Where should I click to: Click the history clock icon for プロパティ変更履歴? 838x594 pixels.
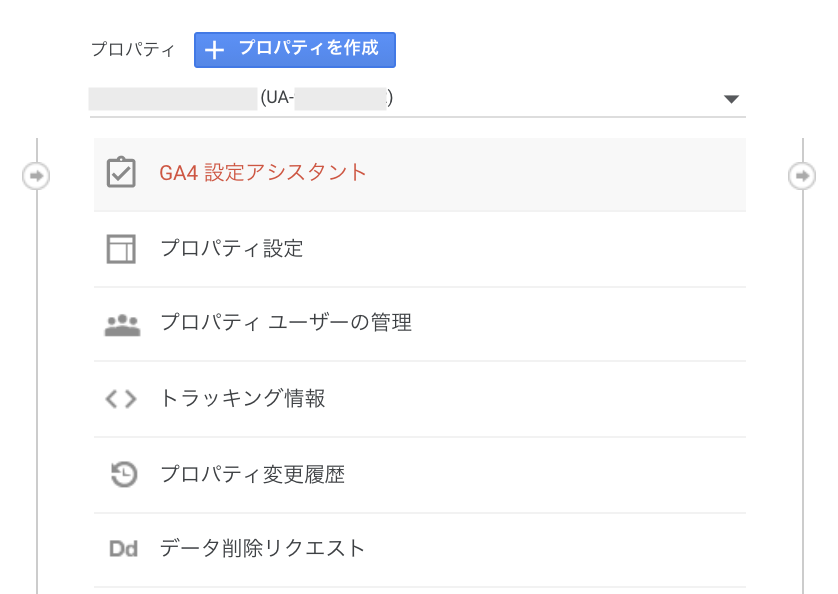(124, 474)
